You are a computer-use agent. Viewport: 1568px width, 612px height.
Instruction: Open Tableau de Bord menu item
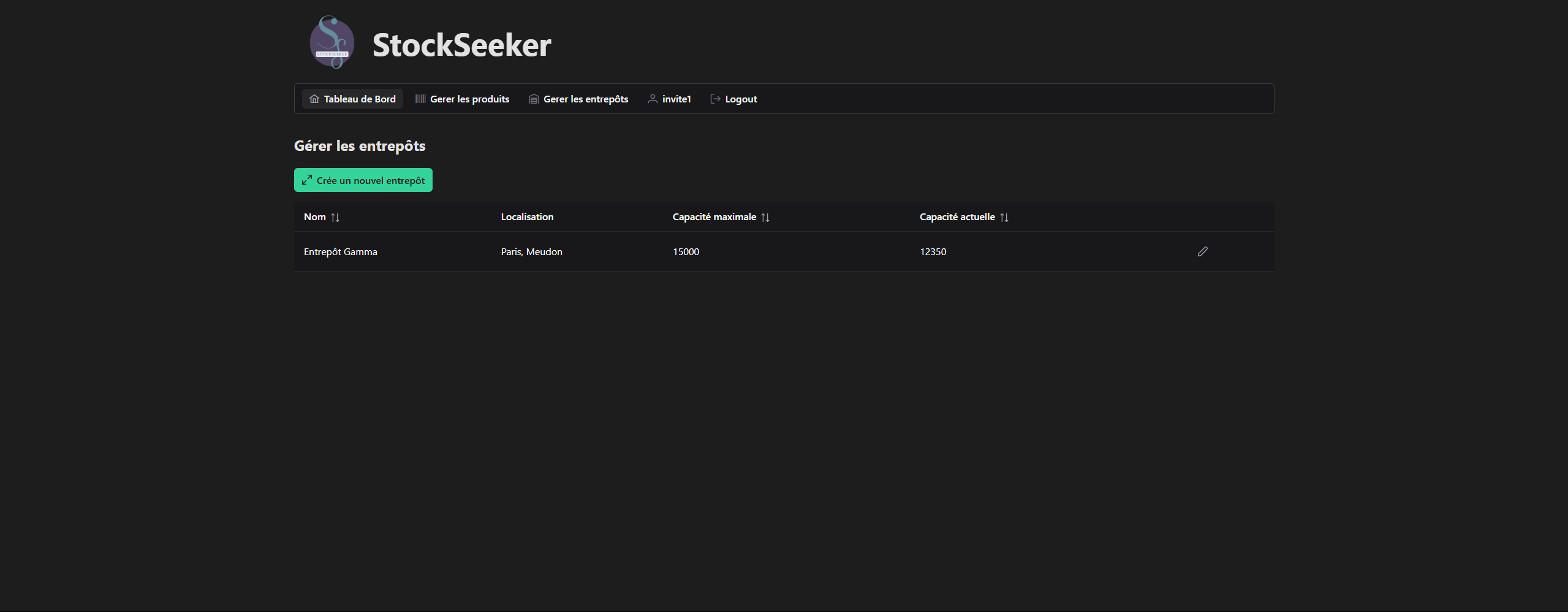point(352,99)
